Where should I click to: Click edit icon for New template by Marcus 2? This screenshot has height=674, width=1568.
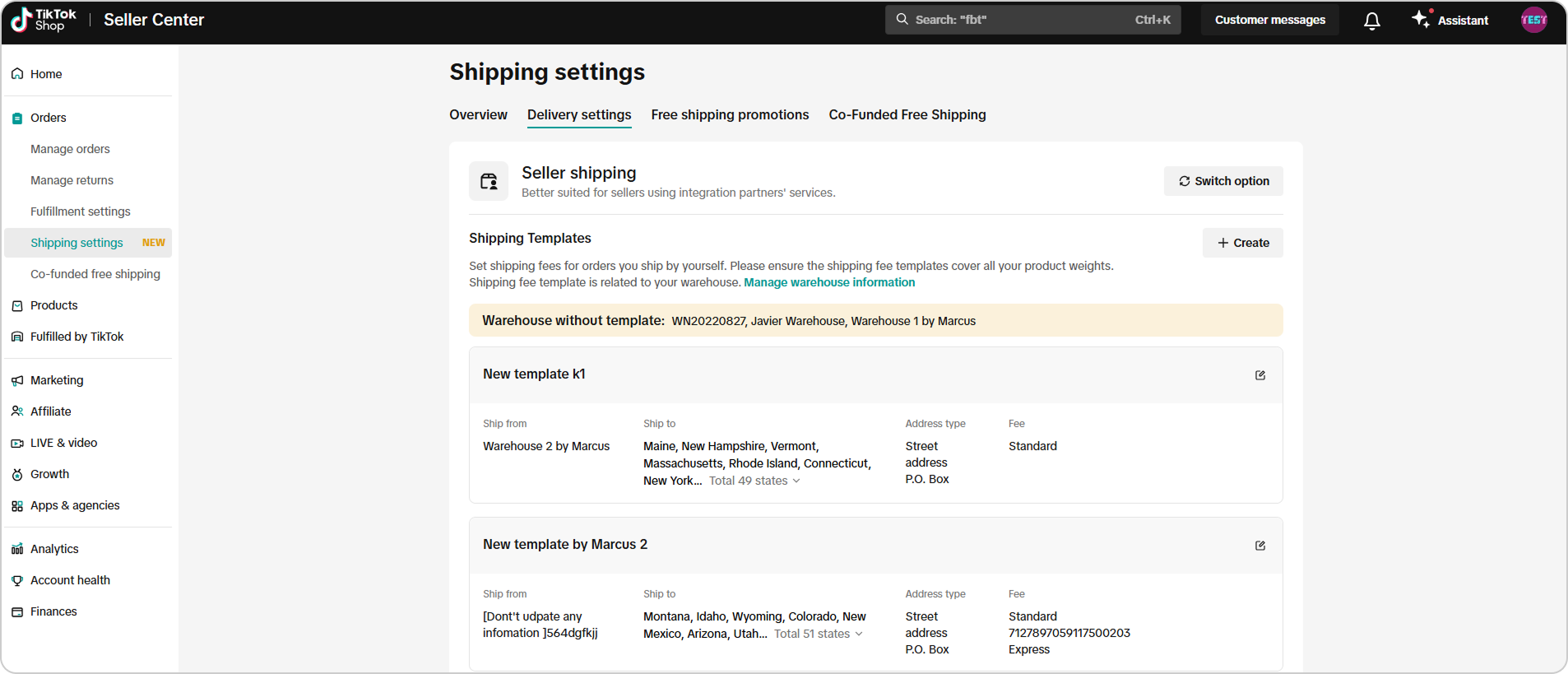[1260, 546]
